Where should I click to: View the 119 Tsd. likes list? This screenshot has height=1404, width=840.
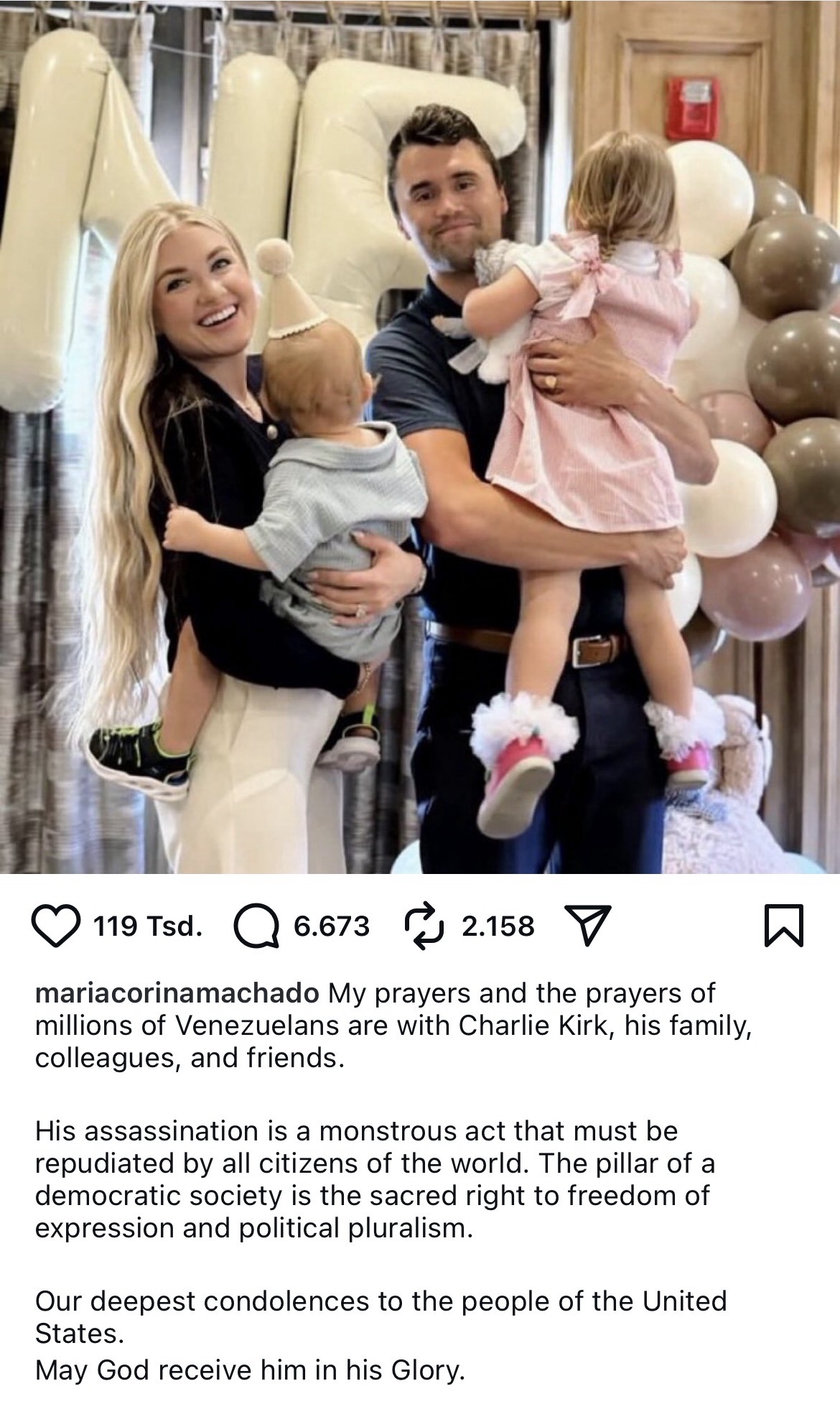click(x=146, y=926)
